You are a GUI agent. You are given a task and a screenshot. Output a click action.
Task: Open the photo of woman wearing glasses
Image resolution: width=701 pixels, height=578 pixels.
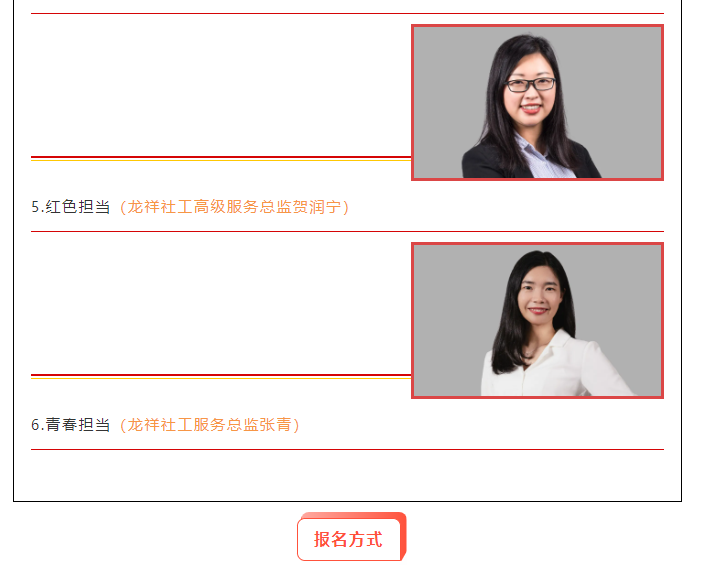(x=537, y=102)
